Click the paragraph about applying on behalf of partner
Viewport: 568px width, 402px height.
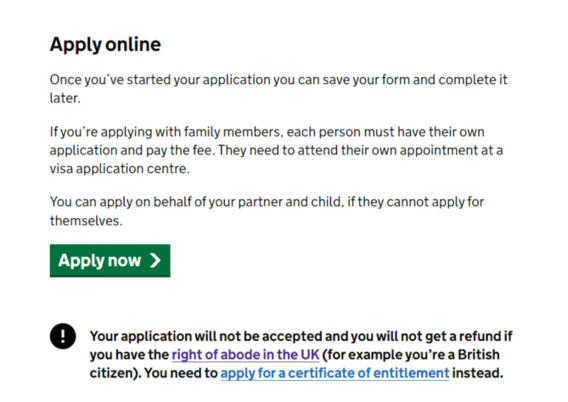[267, 211]
